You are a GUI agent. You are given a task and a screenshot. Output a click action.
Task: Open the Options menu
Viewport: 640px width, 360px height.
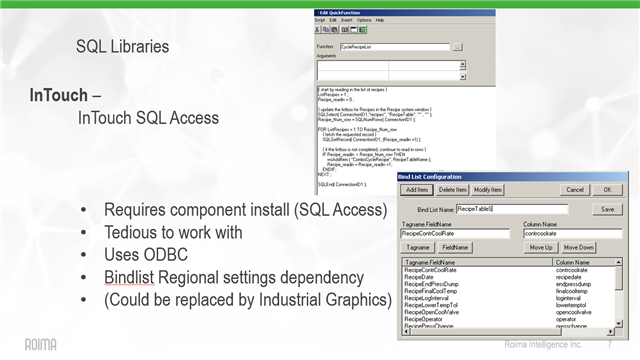[x=364, y=20]
